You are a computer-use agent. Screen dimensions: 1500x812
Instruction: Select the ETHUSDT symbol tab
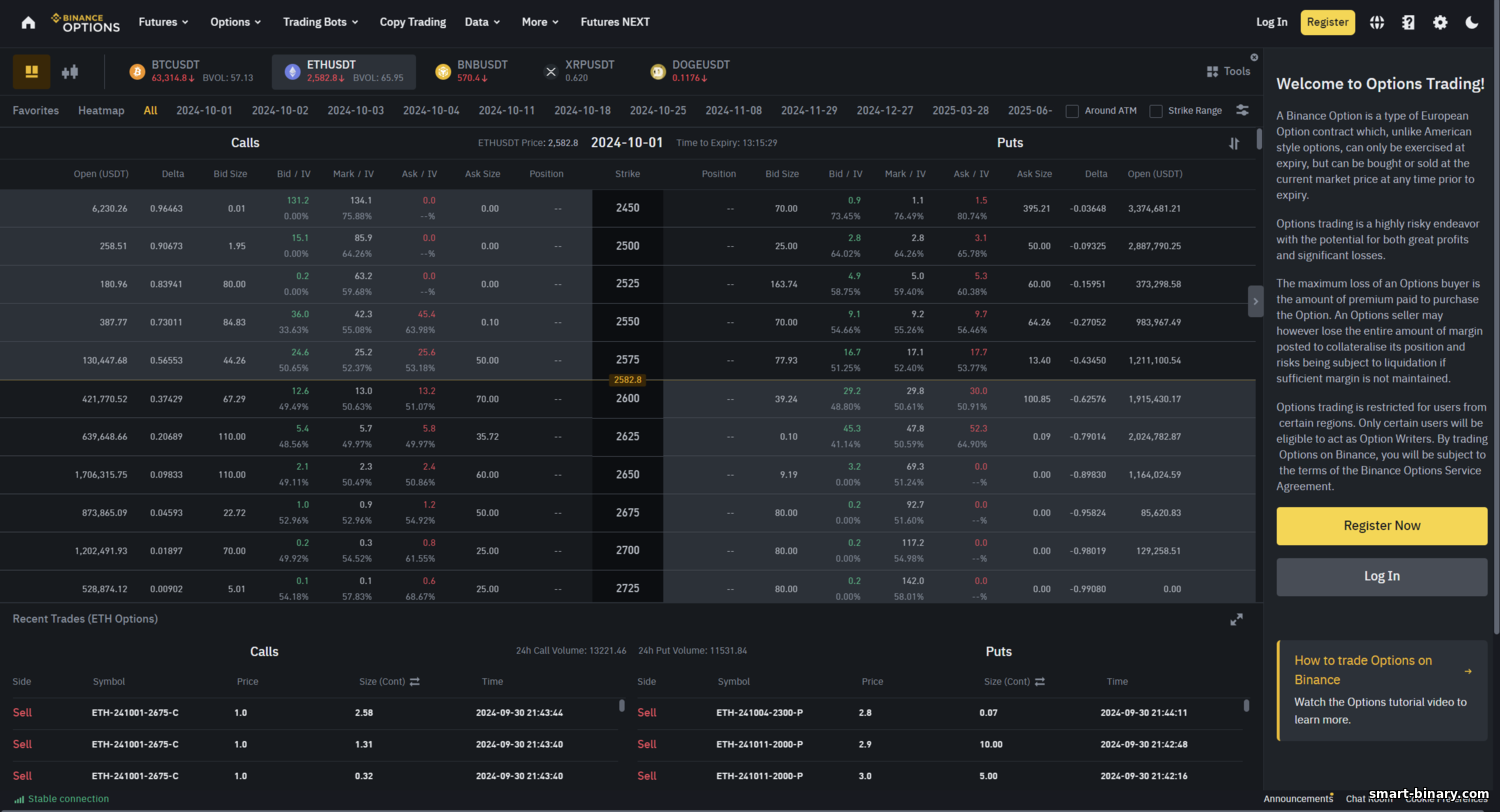(x=344, y=72)
